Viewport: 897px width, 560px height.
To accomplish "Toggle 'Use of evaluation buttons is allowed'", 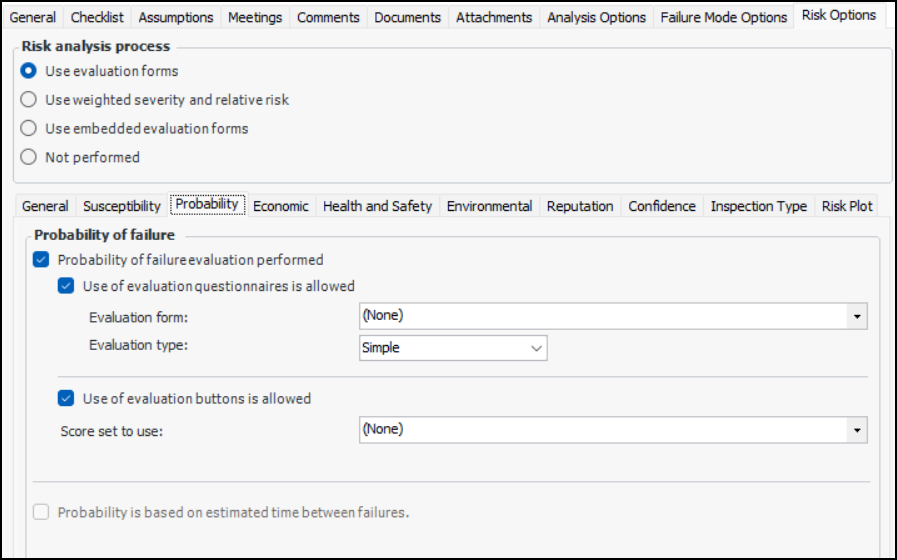I will pyautogui.click(x=66, y=398).
